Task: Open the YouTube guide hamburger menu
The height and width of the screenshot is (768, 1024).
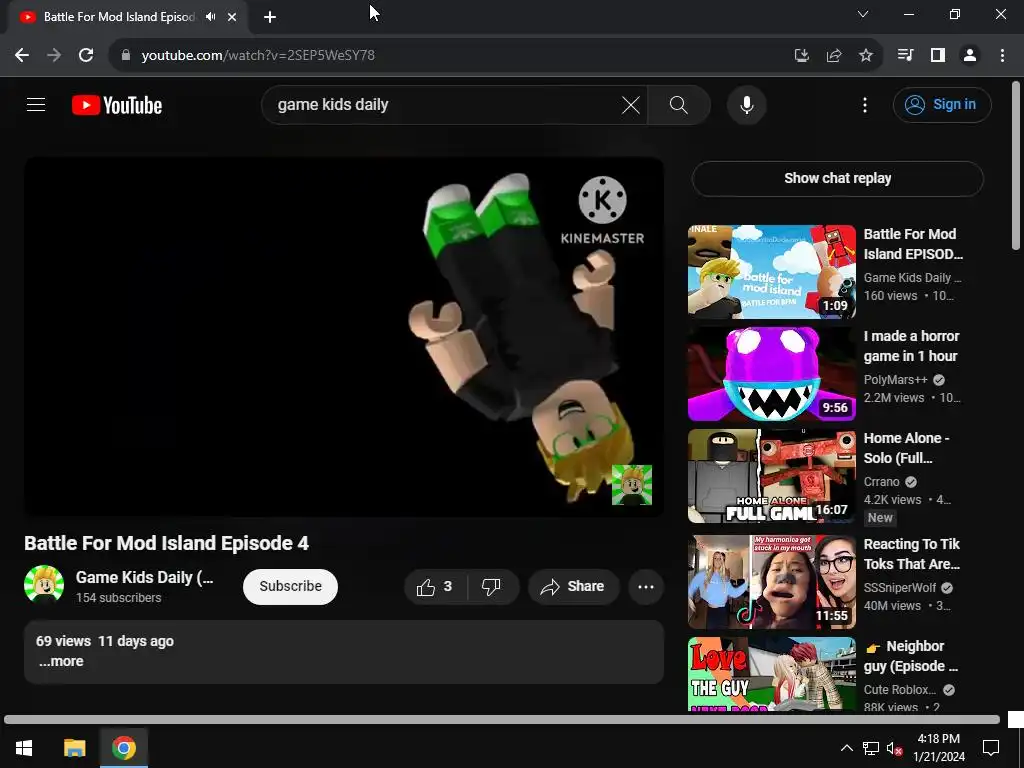Action: pyautogui.click(x=36, y=104)
